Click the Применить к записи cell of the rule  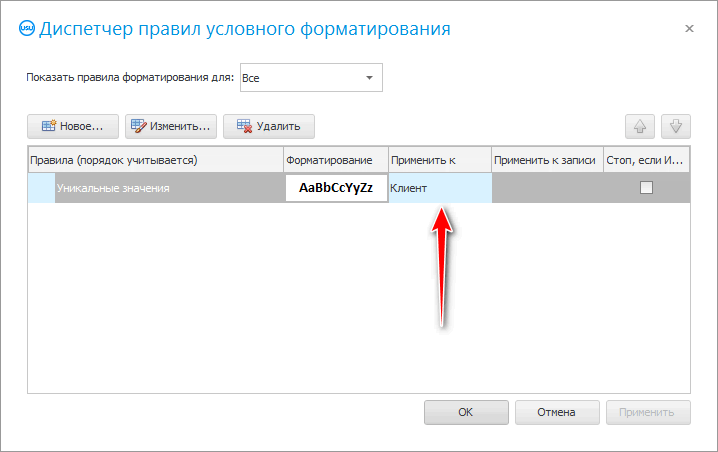548,188
